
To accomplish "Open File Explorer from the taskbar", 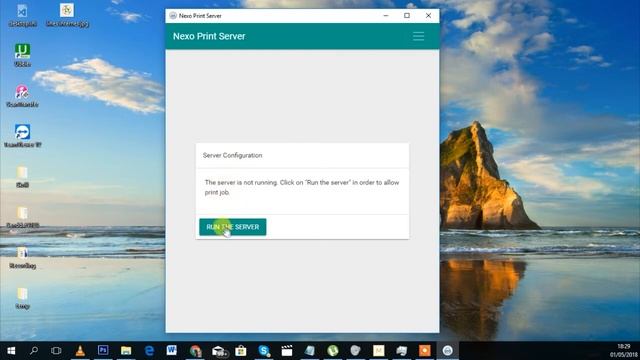I will click(126, 351).
